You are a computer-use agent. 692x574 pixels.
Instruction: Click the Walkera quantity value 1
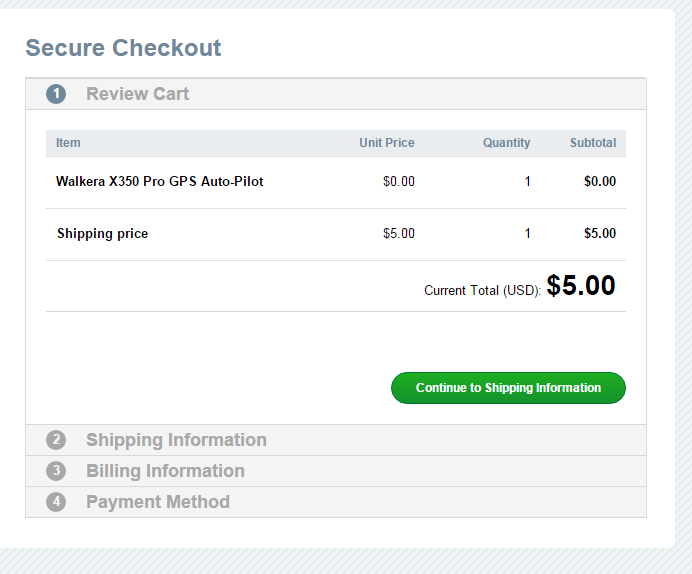click(527, 182)
